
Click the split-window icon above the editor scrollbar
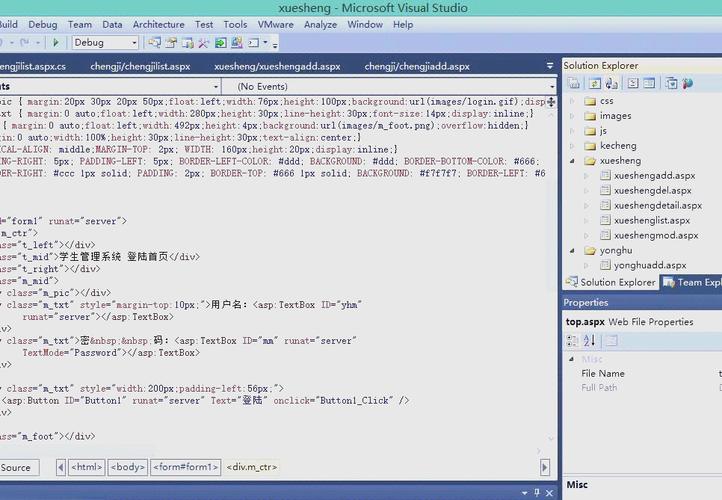coord(551,102)
